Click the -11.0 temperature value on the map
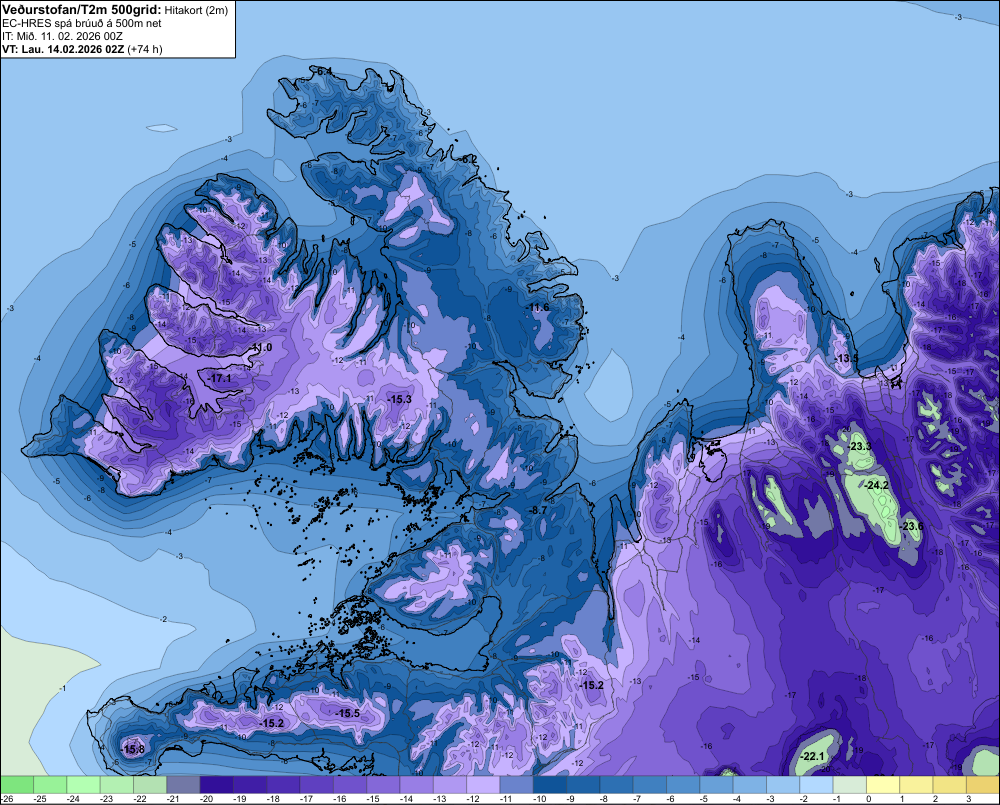The image size is (1000, 805). coord(261,348)
